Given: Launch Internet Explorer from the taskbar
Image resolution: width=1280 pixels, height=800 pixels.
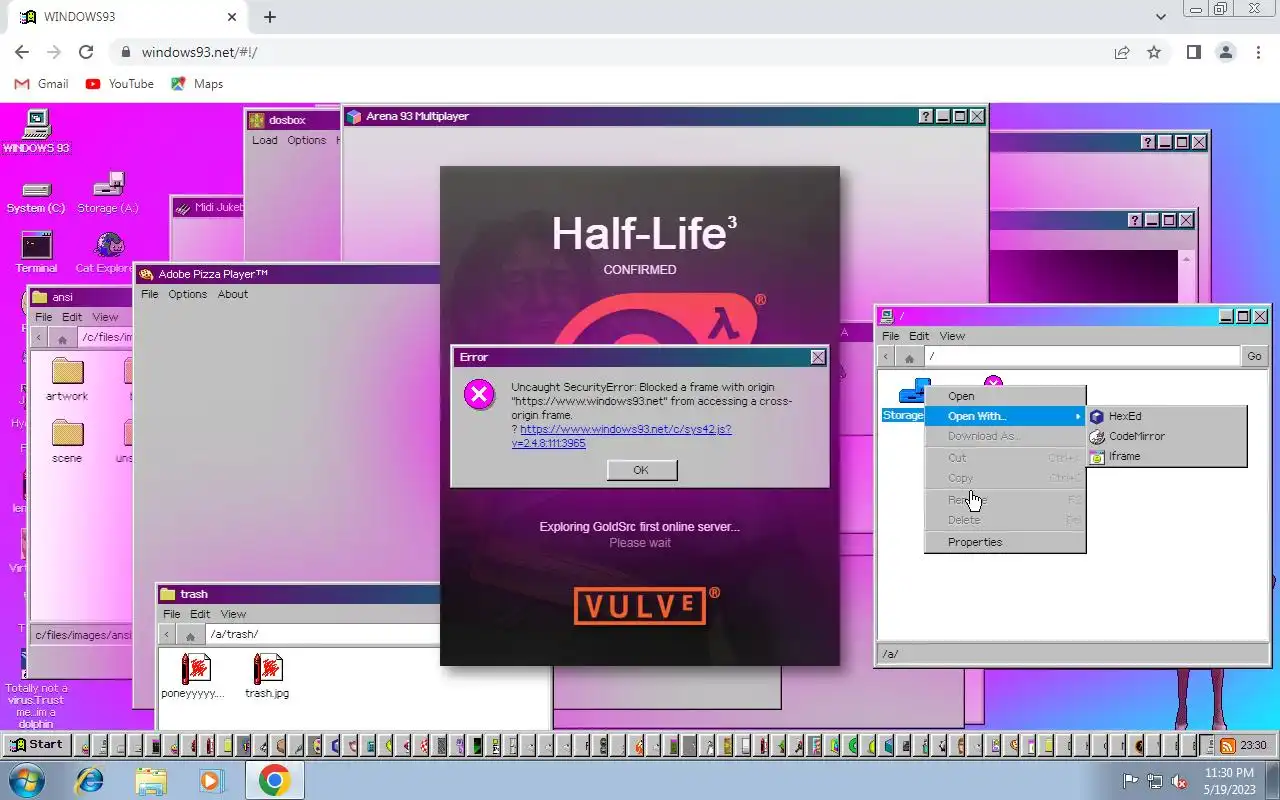Looking at the screenshot, I should [x=90, y=780].
